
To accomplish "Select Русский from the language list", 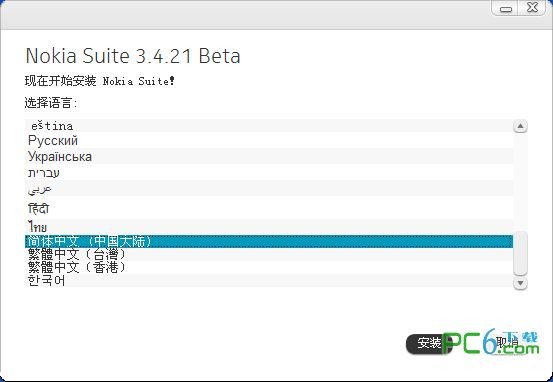I will [x=269, y=140].
